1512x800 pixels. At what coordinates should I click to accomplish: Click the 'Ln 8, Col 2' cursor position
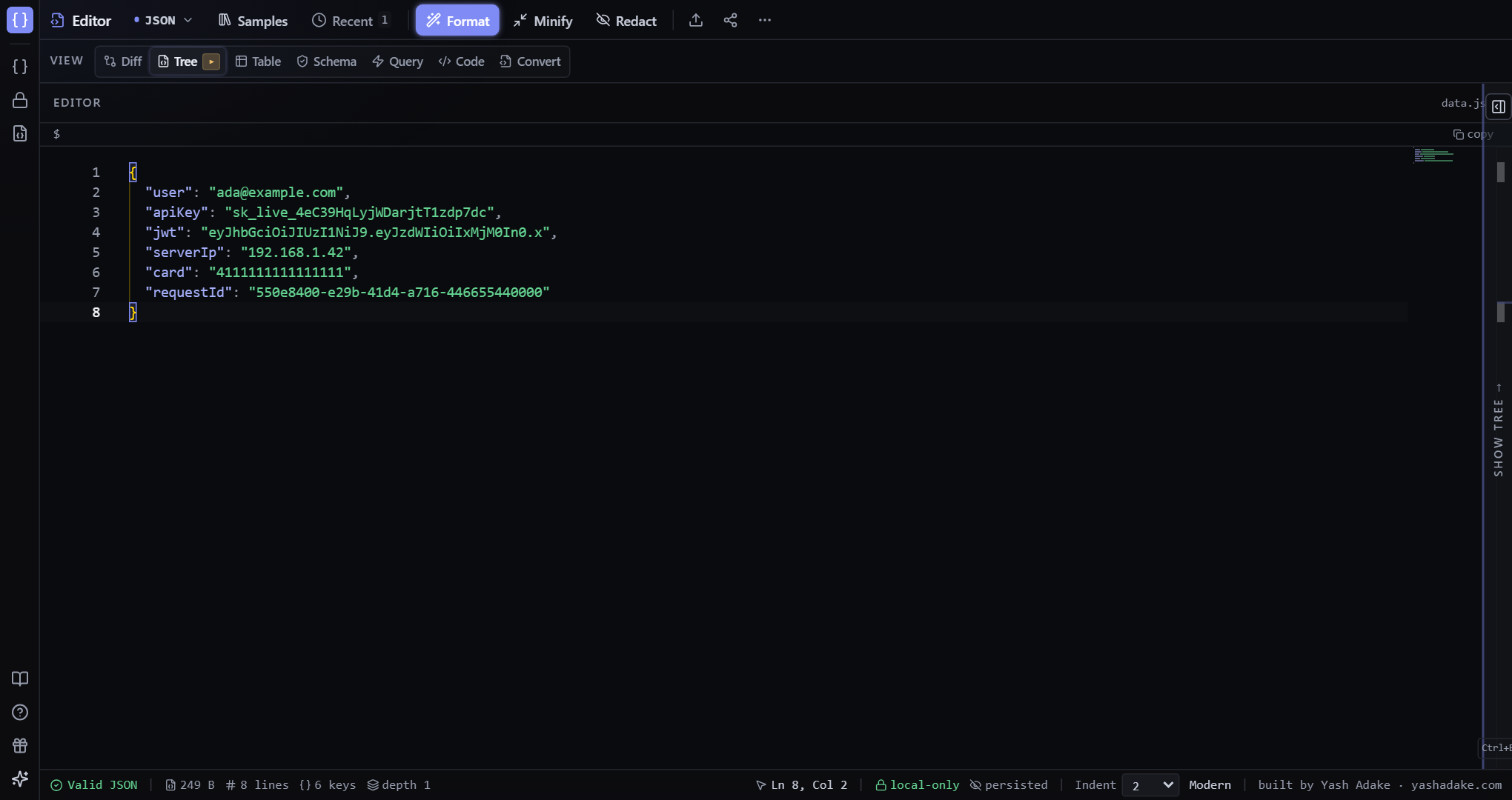pos(801,785)
